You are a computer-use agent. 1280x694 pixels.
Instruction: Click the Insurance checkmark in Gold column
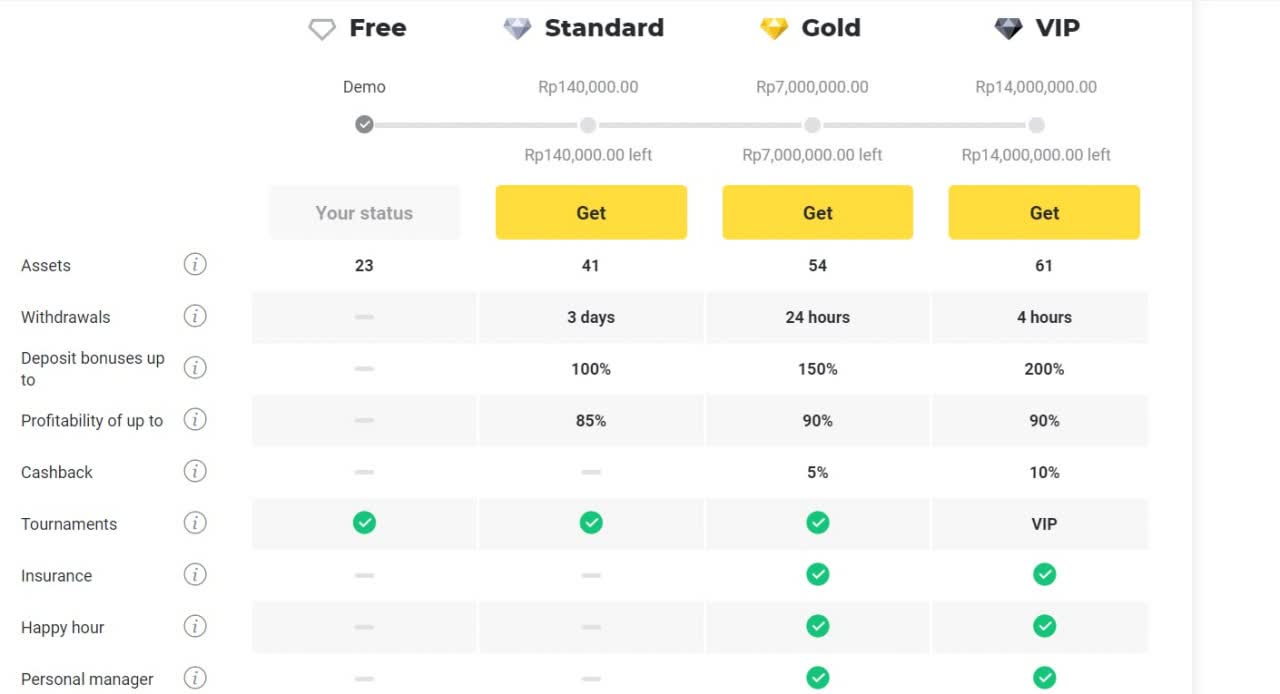[x=817, y=574]
